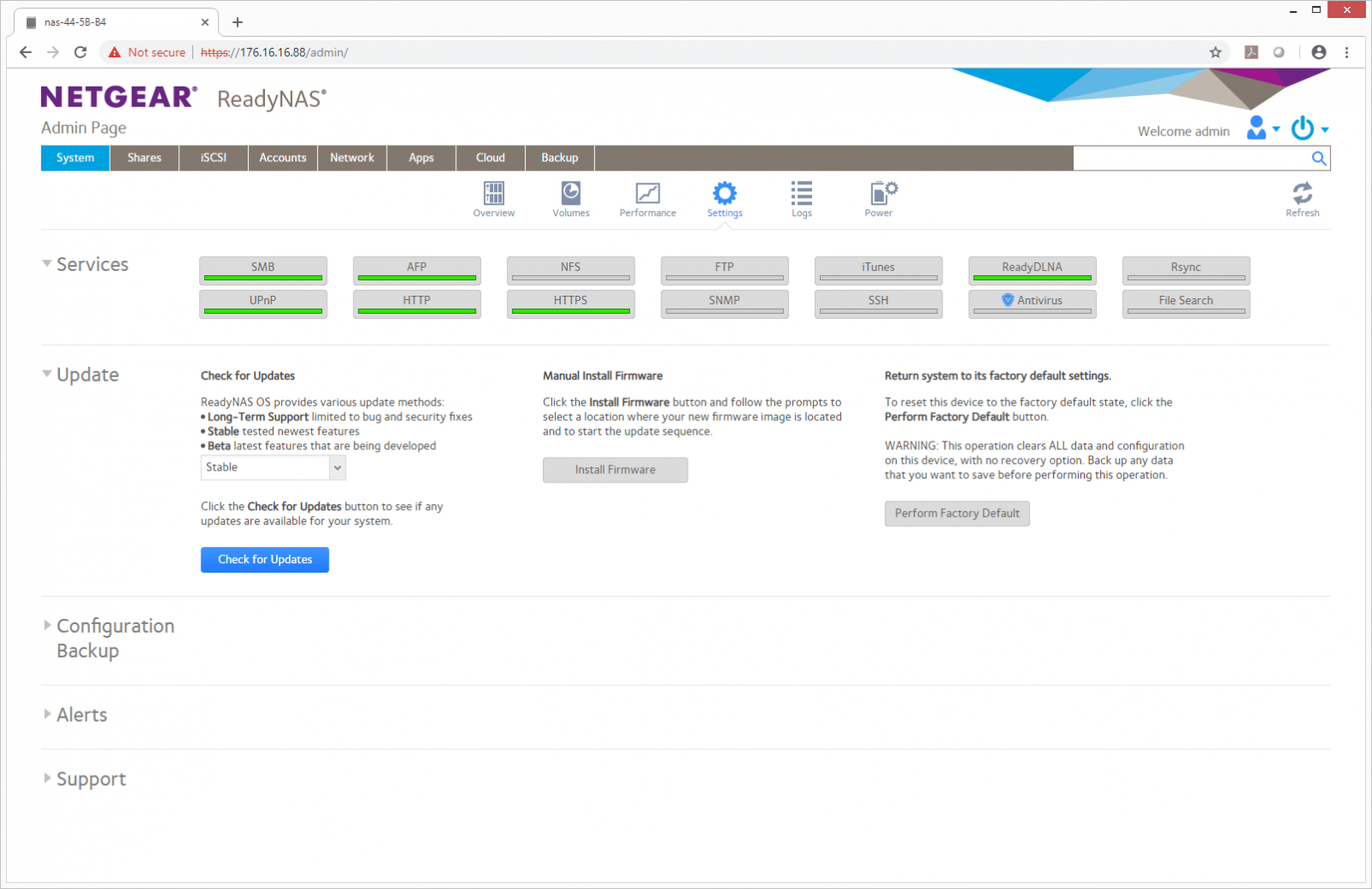Viewport: 1372px width, 889px height.
Task: Click the admin search input field
Action: point(1192,158)
